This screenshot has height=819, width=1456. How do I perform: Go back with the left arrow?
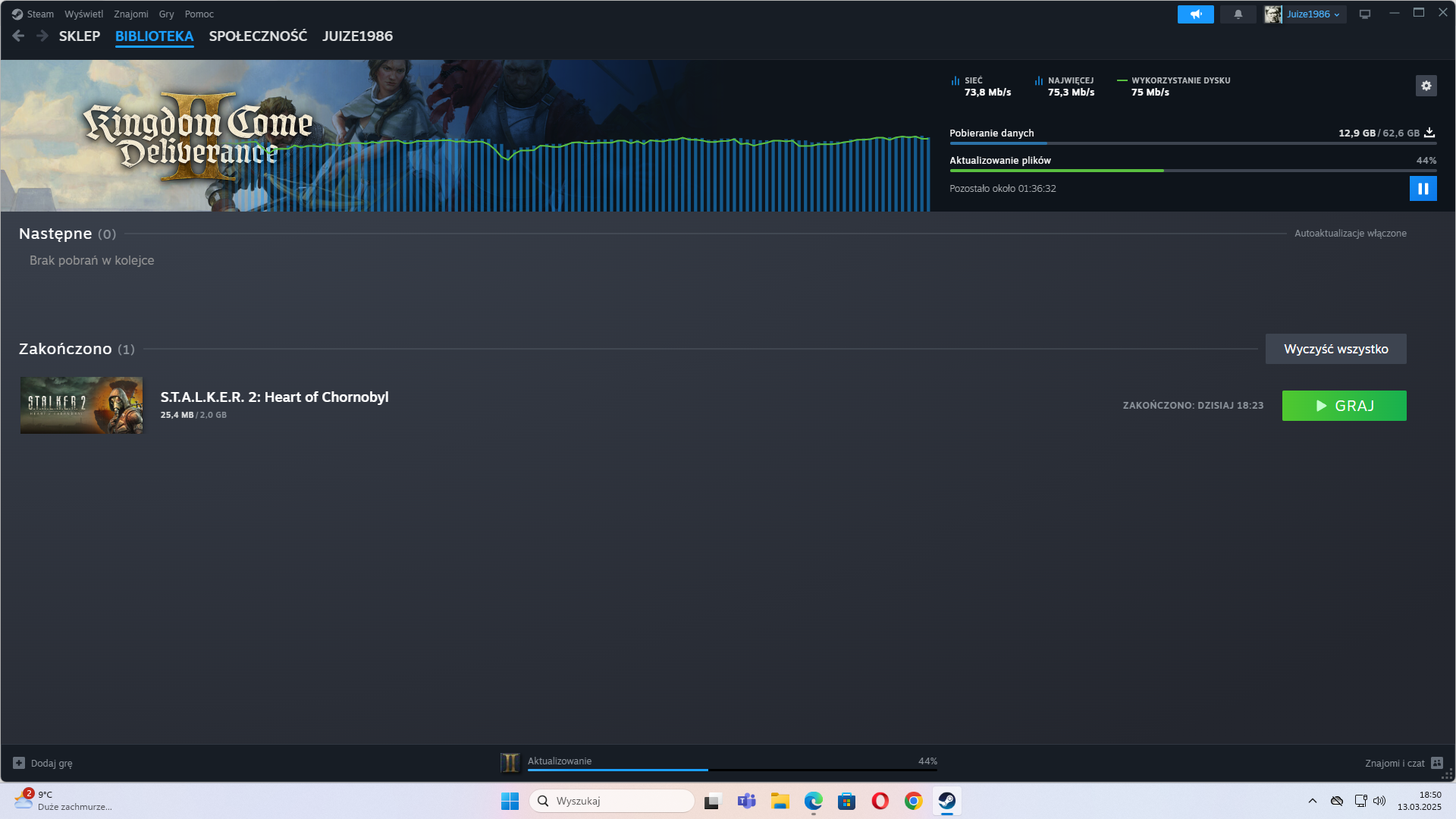[x=19, y=36]
